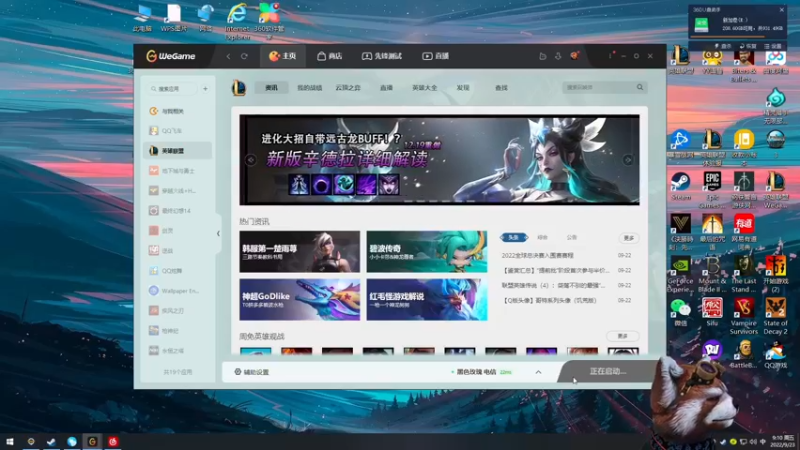Image resolution: width=800 pixels, height=450 pixels.
Task: Click the WeGame logo
Action: pyautogui.click(x=171, y=56)
